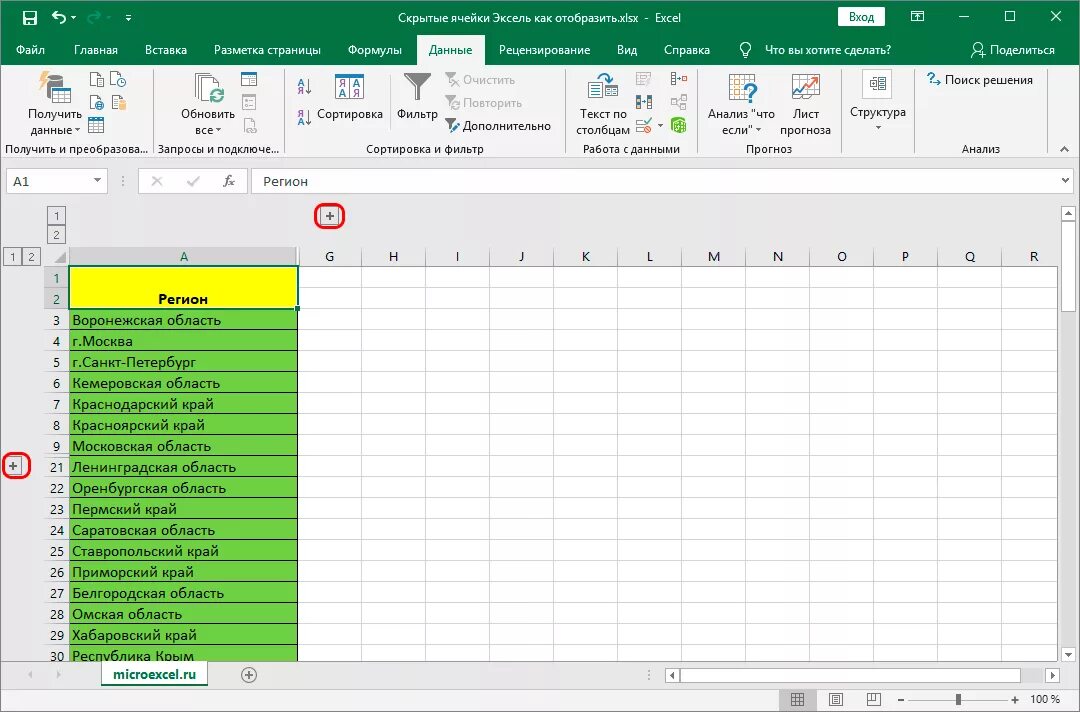
Task: Collapse the ribbon with the chevron
Action: point(1064,149)
